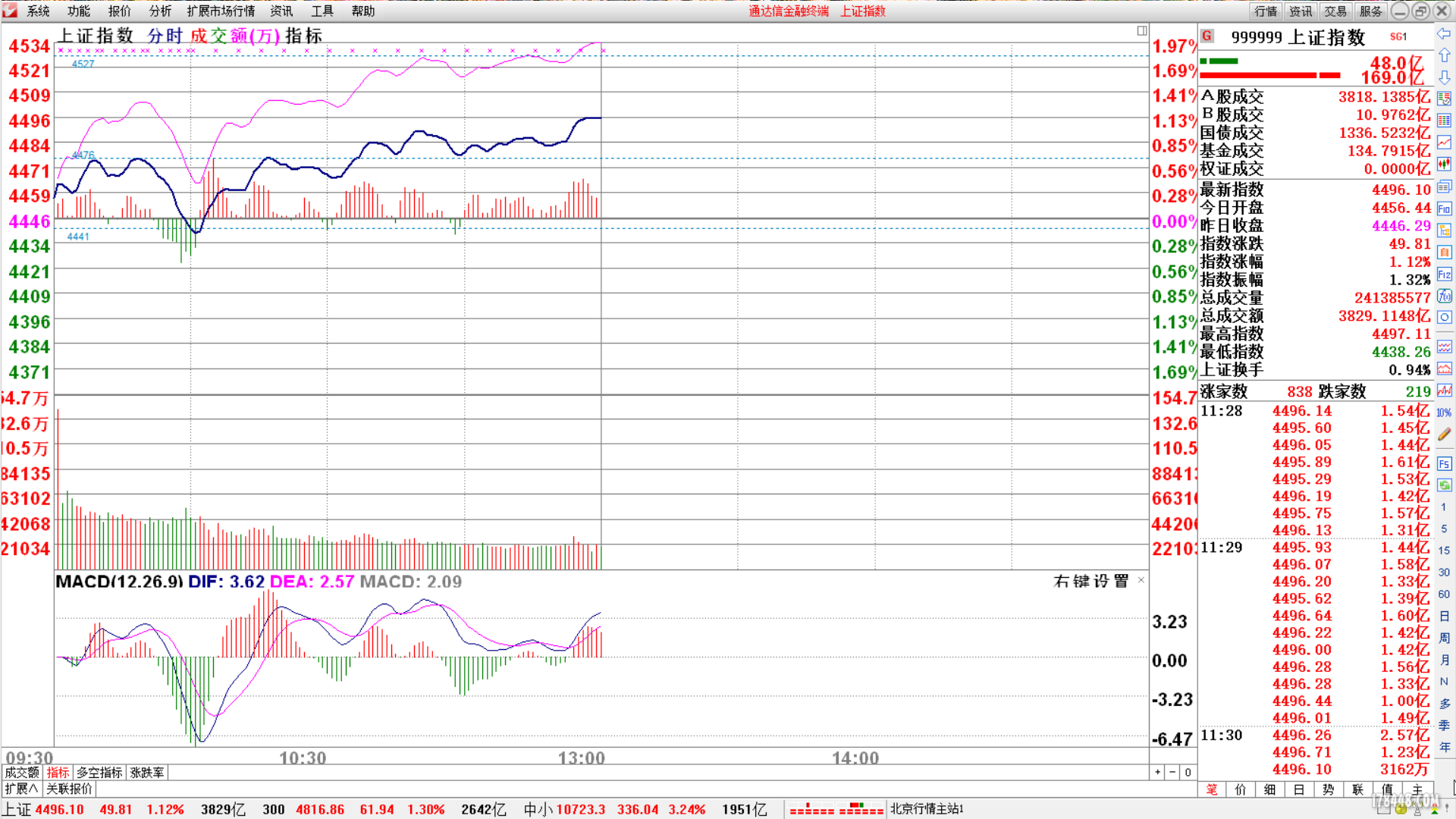
Task: Switch to the 多空指标 tab
Action: 99,772
